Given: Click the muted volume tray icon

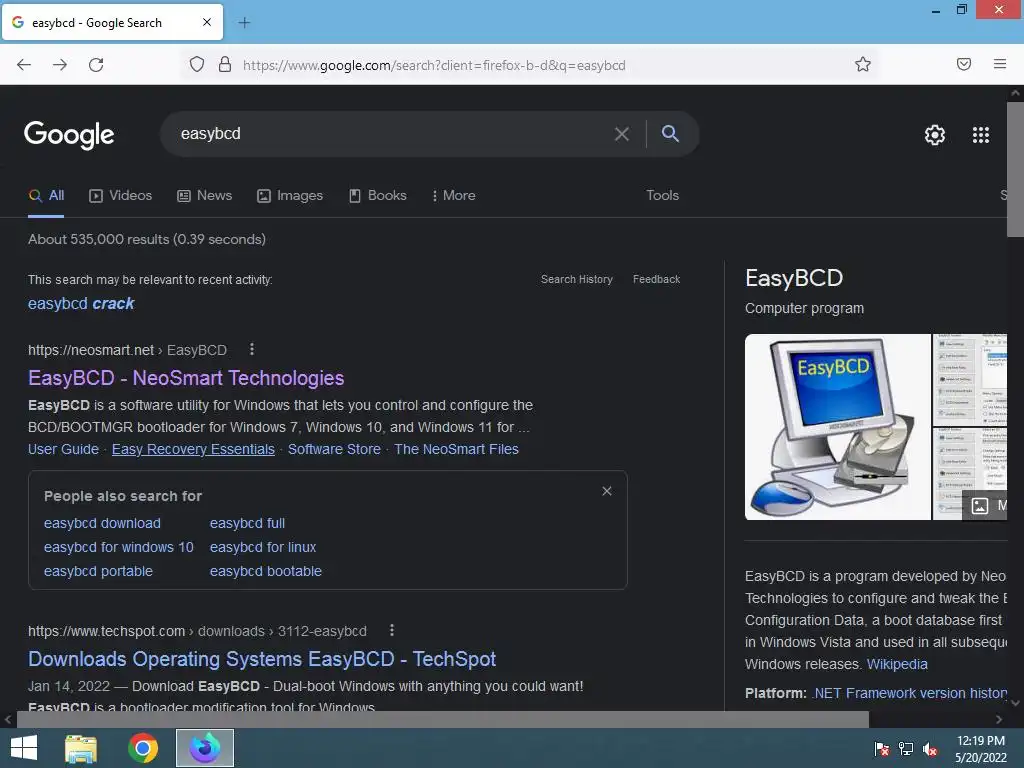Looking at the screenshot, I should 930,749.
